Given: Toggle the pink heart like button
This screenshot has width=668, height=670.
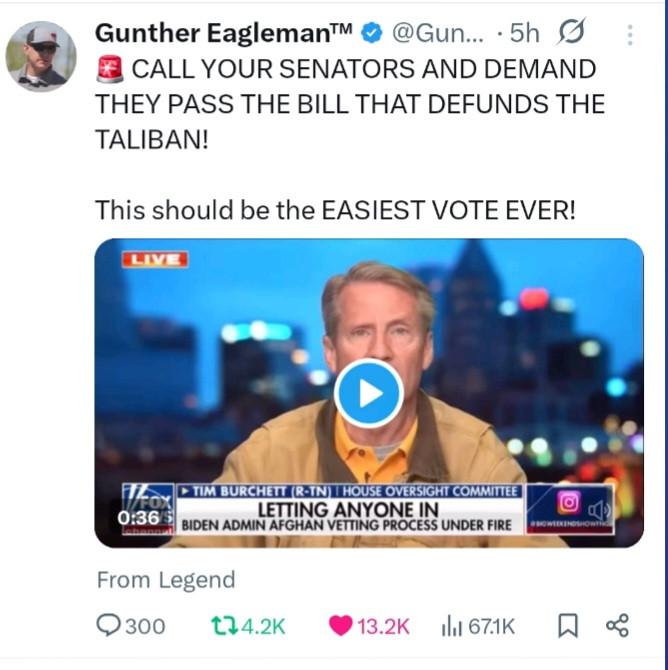Looking at the screenshot, I should click(x=340, y=626).
